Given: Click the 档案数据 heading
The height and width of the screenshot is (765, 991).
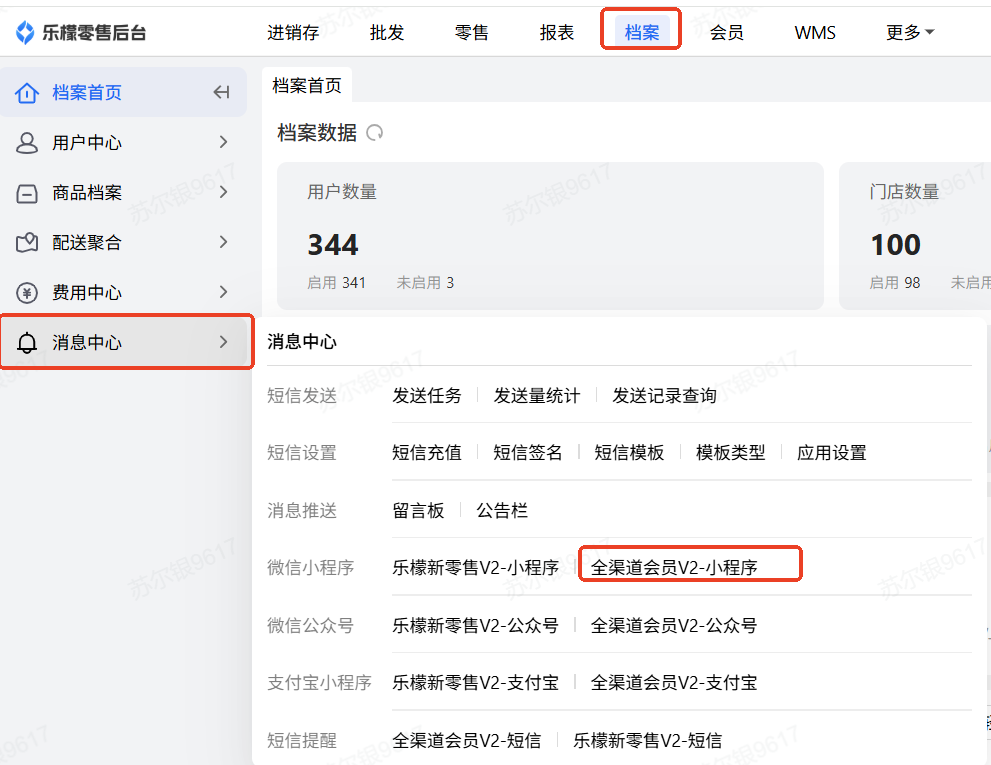Looking at the screenshot, I should (x=317, y=133).
